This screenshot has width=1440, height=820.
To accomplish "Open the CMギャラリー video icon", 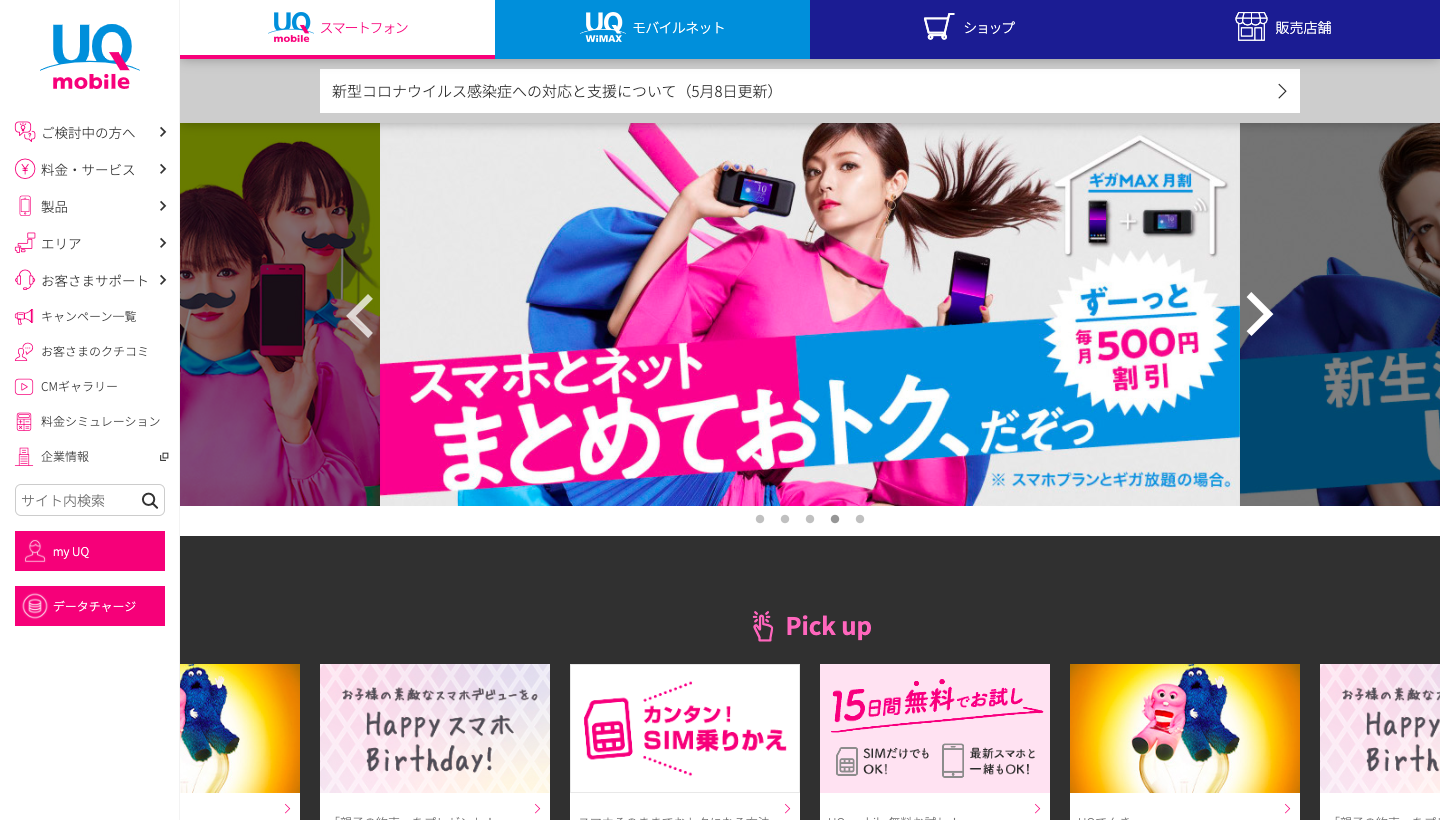I will click(x=23, y=386).
